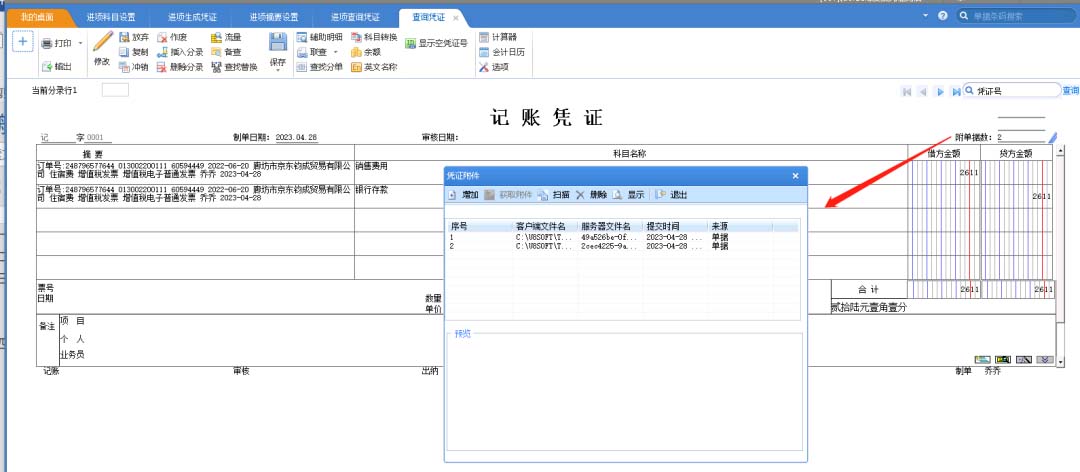Click the 客户端文件名 column header
Viewport: 1080px width, 472px height.
point(545,226)
